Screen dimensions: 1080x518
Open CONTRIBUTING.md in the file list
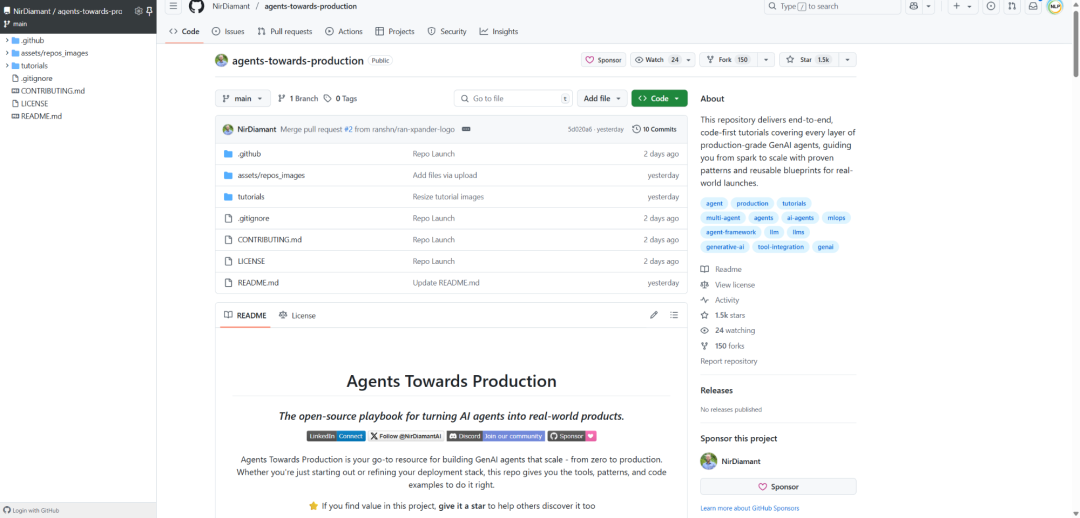pos(269,240)
